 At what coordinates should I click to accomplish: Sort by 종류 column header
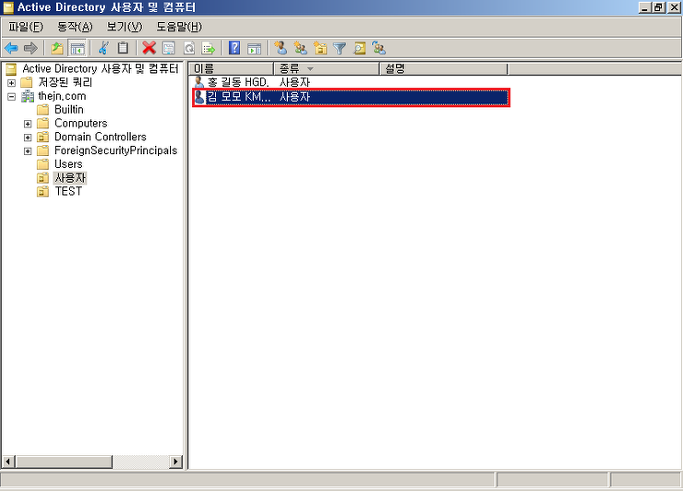(x=327, y=69)
